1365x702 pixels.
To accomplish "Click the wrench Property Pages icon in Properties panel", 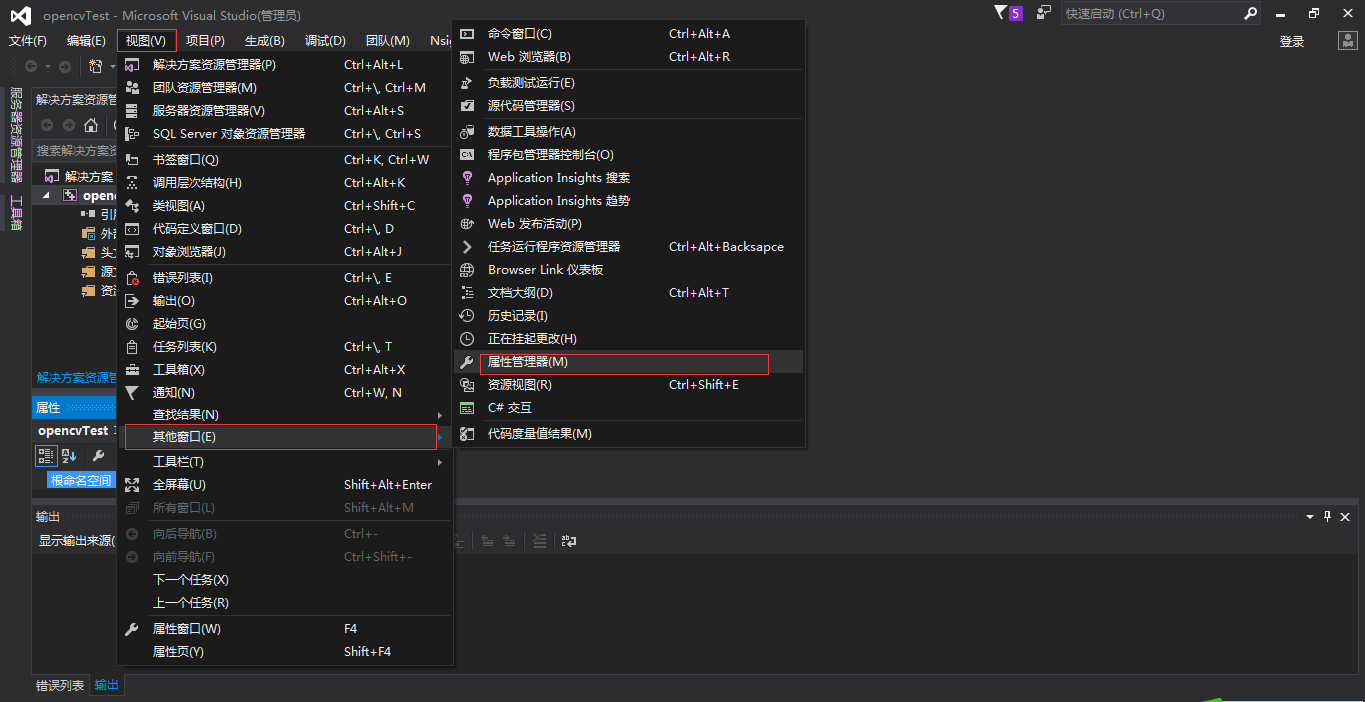I will click(x=99, y=455).
